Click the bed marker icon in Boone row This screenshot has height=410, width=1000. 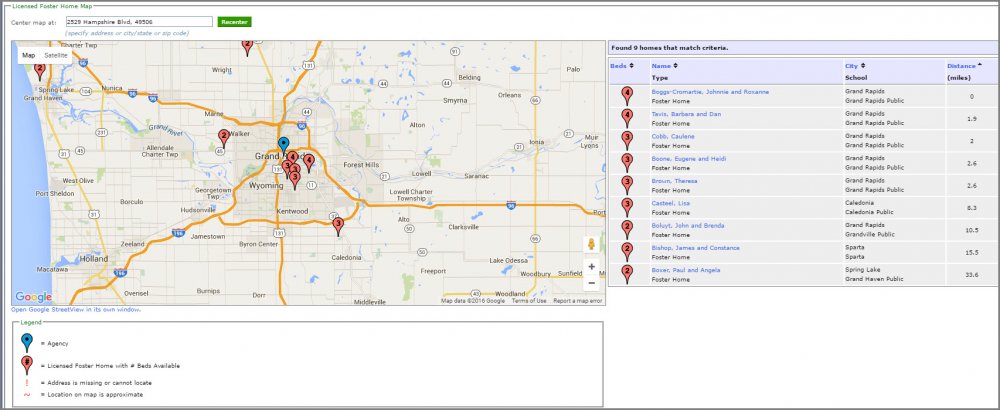pyautogui.click(x=627, y=163)
